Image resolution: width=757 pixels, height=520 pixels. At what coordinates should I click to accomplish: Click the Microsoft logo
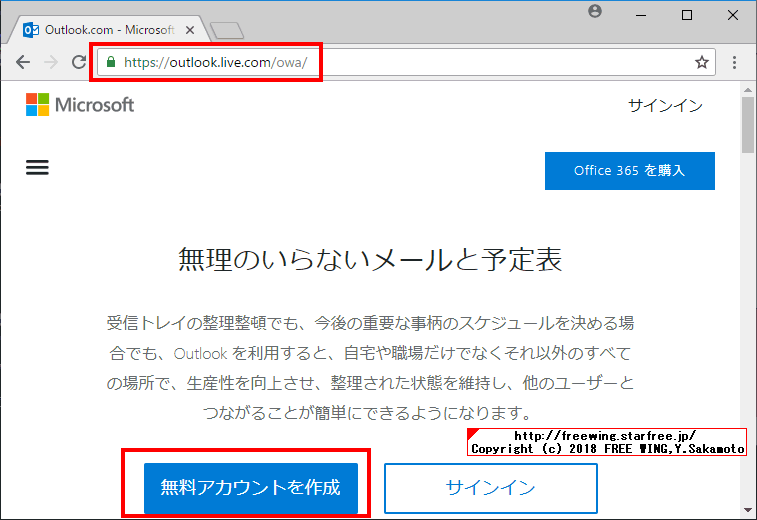(x=80, y=105)
